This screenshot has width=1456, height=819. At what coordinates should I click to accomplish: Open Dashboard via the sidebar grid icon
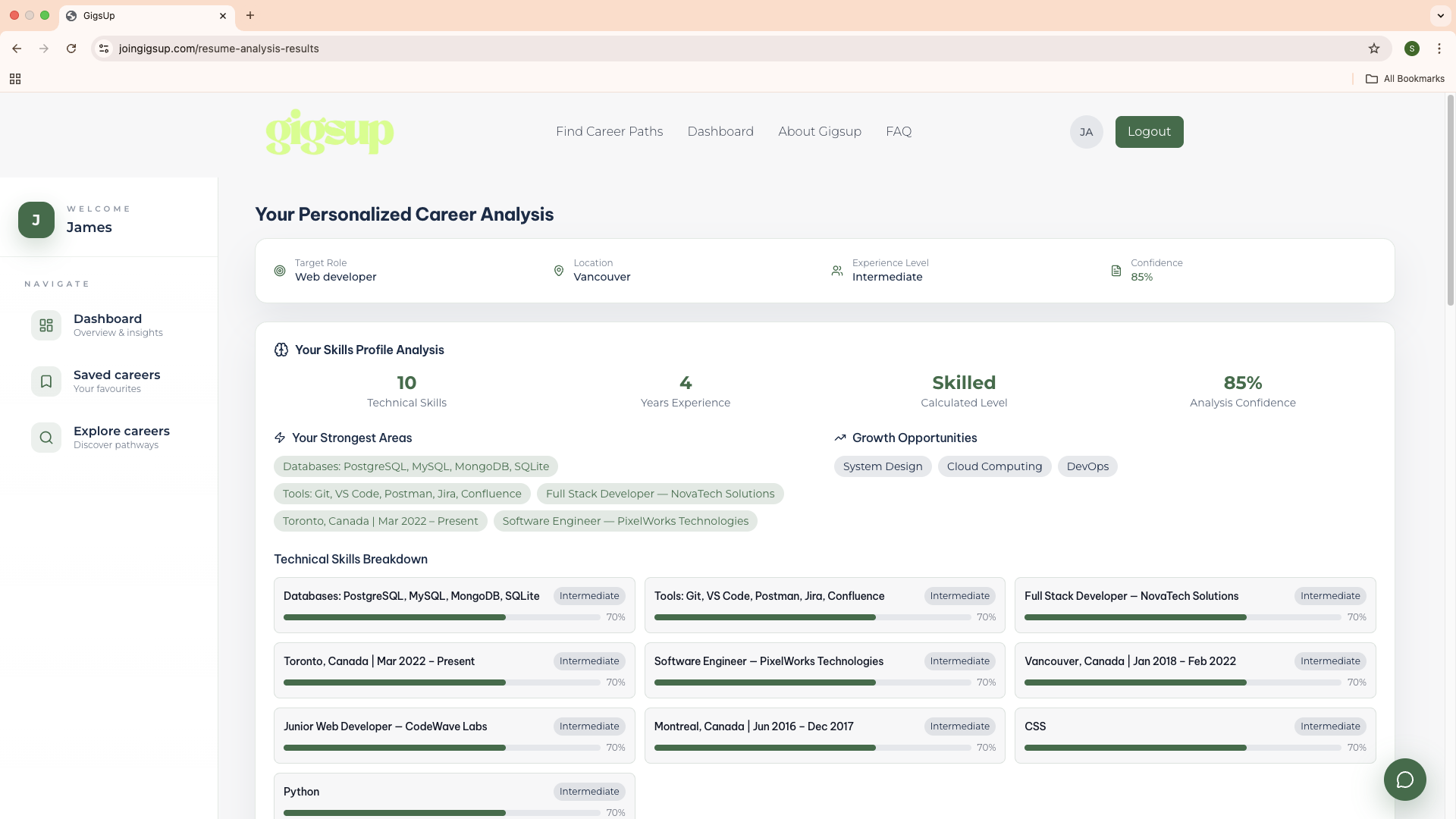pyautogui.click(x=46, y=325)
